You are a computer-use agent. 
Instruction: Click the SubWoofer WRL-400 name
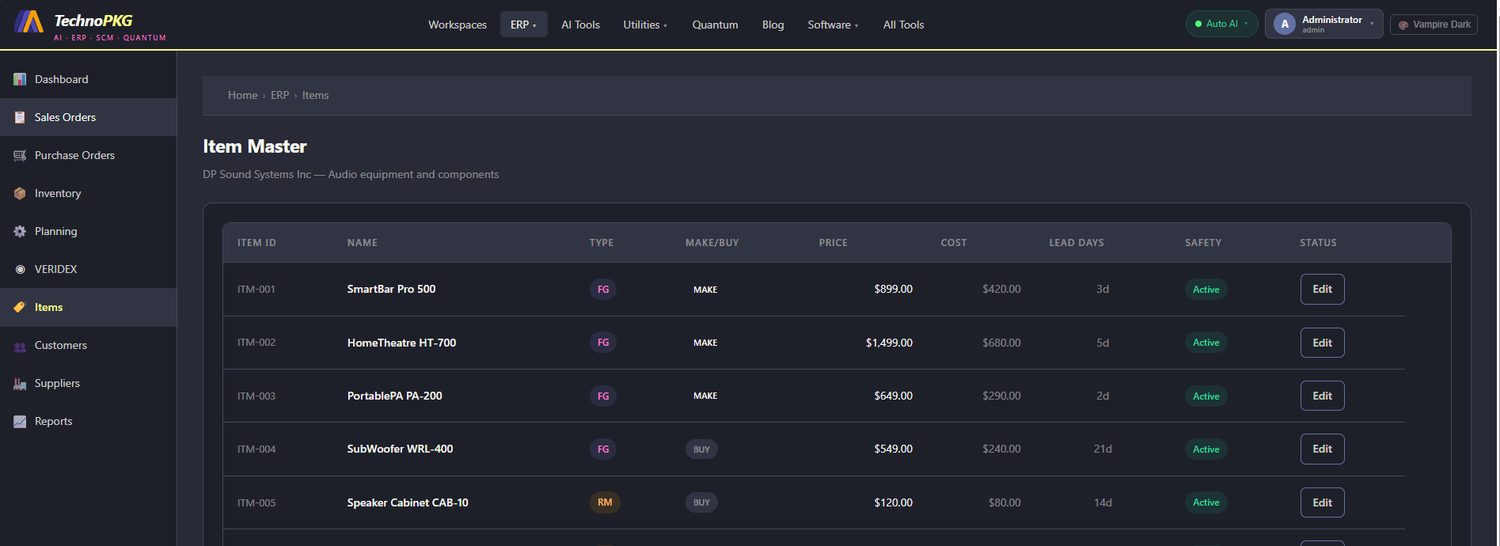[400, 449]
